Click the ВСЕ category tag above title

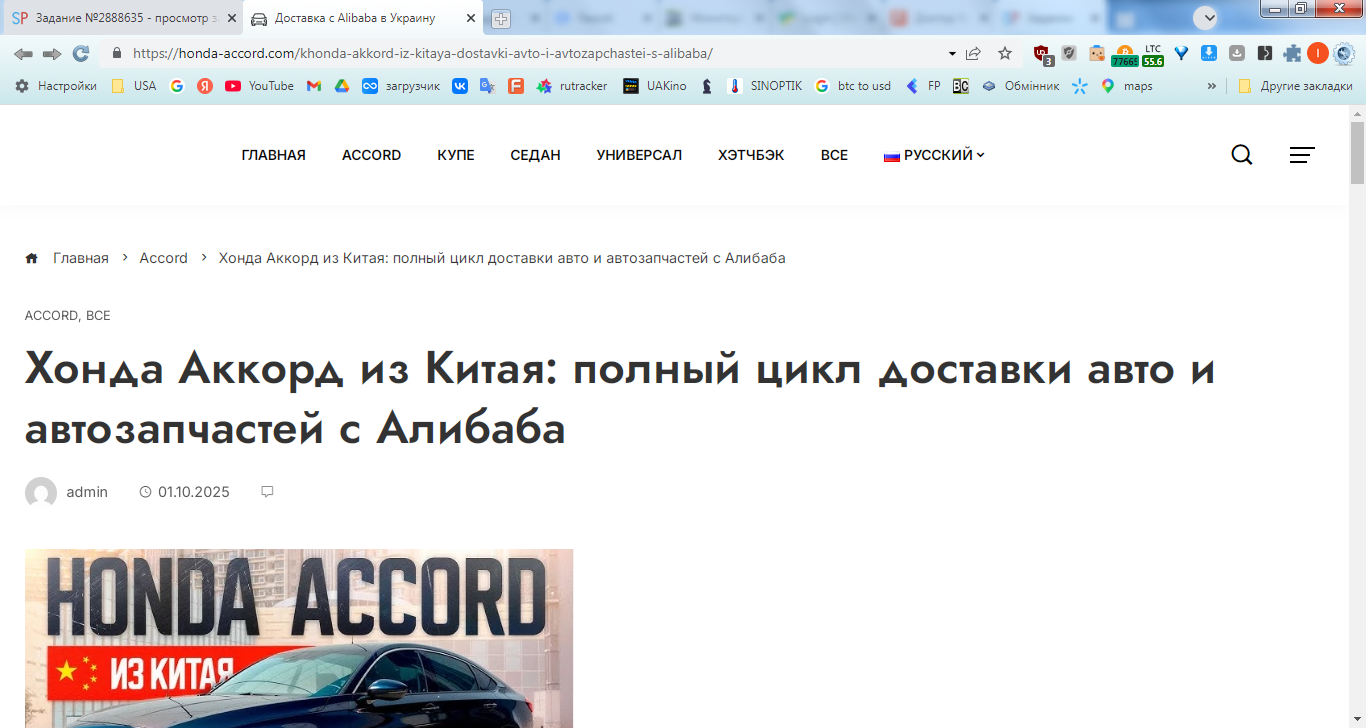(x=98, y=315)
